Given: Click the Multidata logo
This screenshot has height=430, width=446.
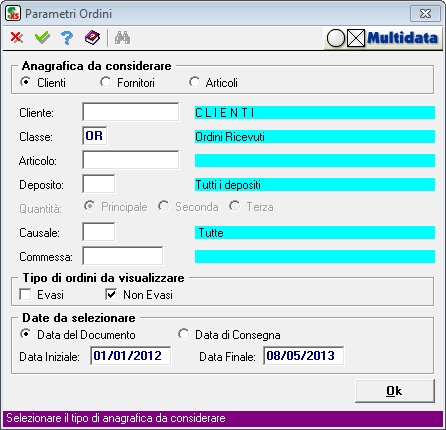Looking at the screenshot, I should click(382, 38).
